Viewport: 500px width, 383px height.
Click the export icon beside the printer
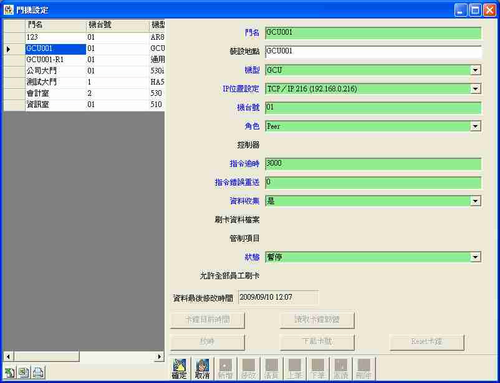24,372
